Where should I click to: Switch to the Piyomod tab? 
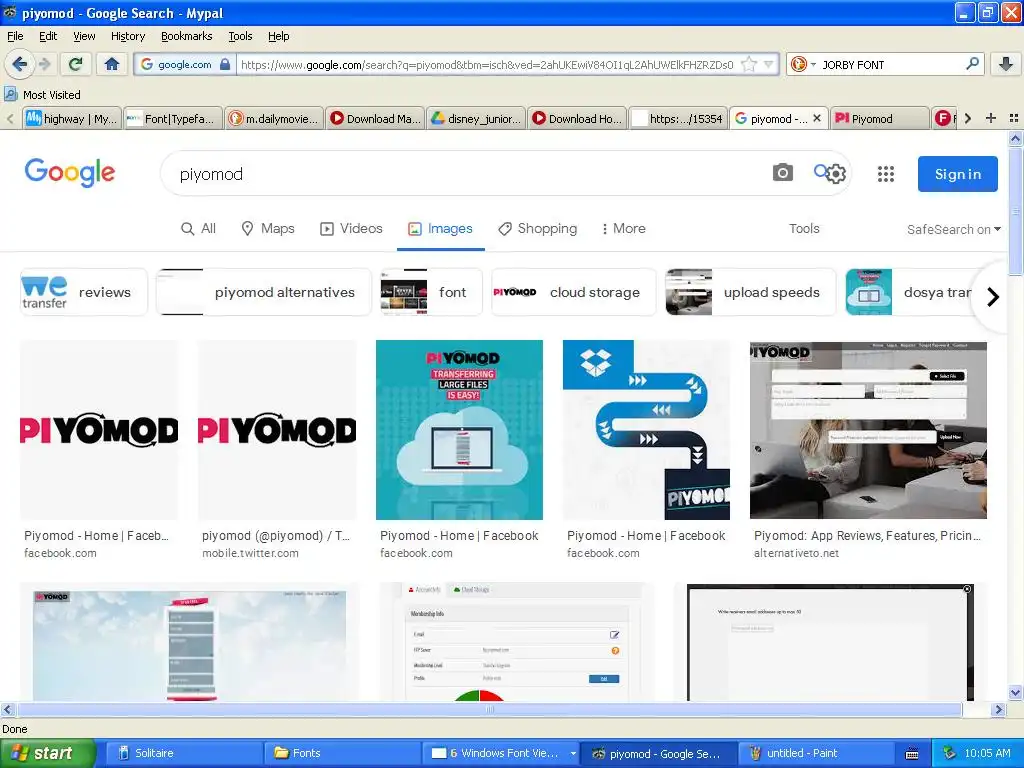879,119
